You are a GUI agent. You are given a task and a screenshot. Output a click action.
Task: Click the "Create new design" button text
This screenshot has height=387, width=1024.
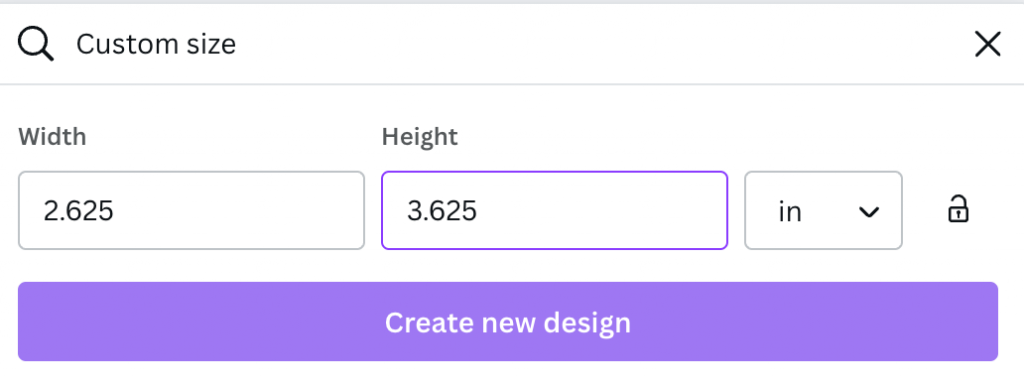(507, 322)
